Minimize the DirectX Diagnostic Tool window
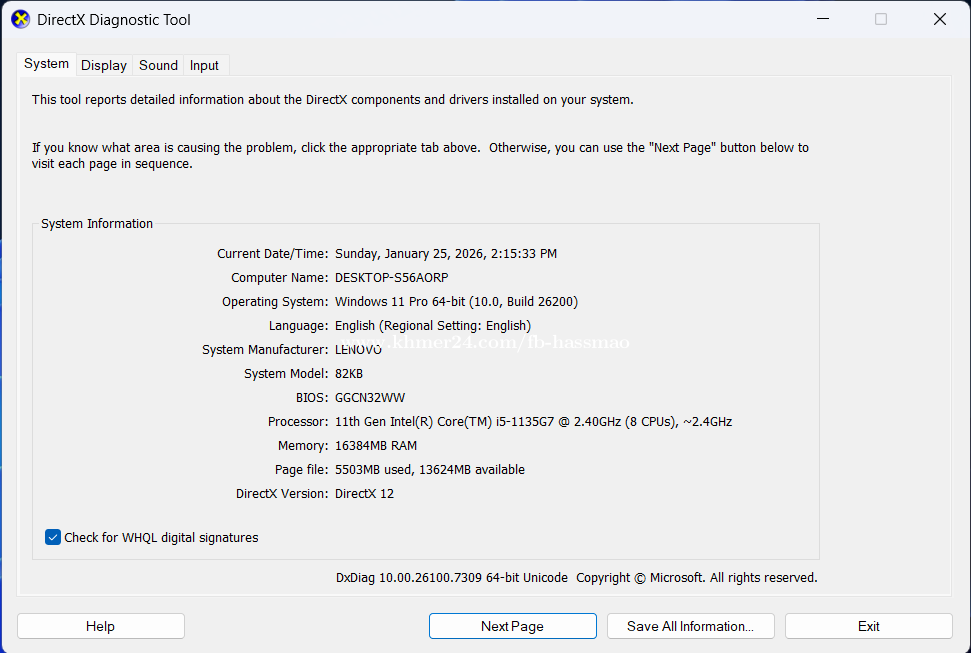This screenshot has width=971, height=653. tap(823, 19)
